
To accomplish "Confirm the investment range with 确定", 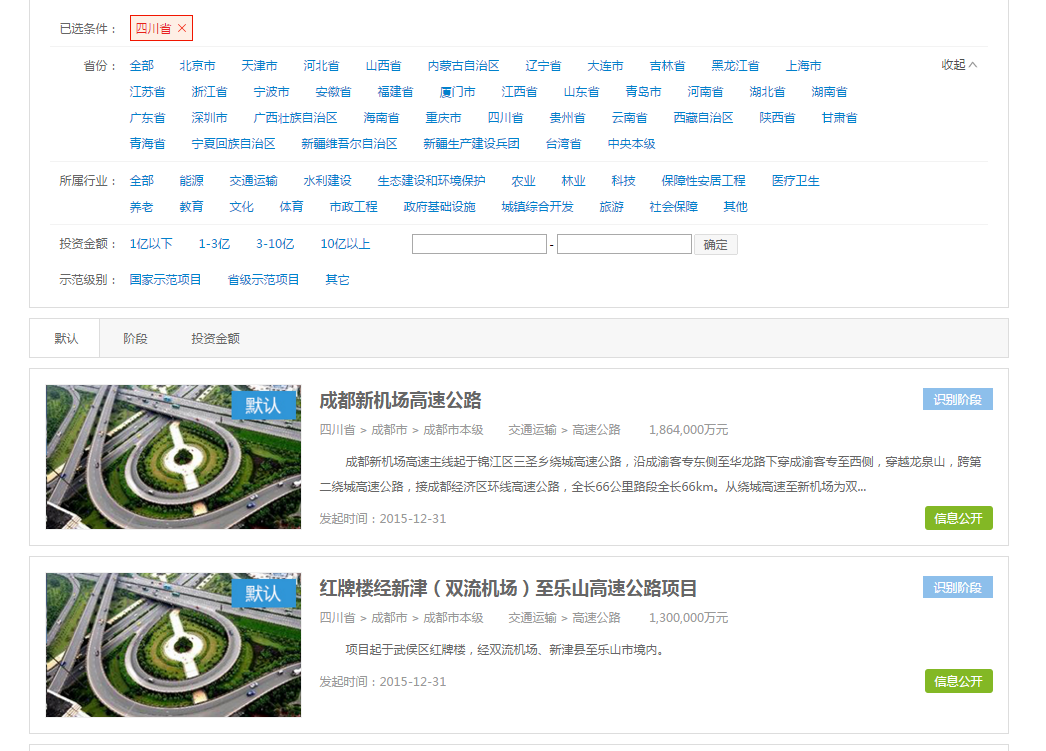I will pyautogui.click(x=716, y=245).
